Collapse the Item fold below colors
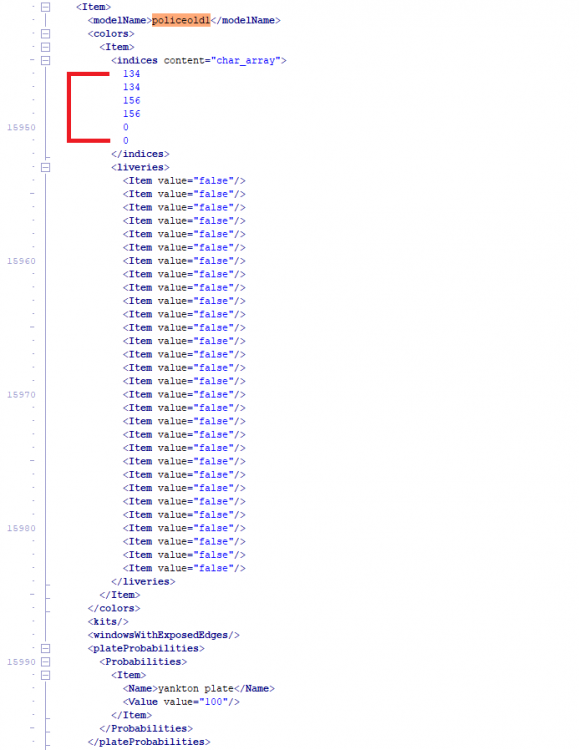This screenshot has width=579, height=750. [45, 47]
